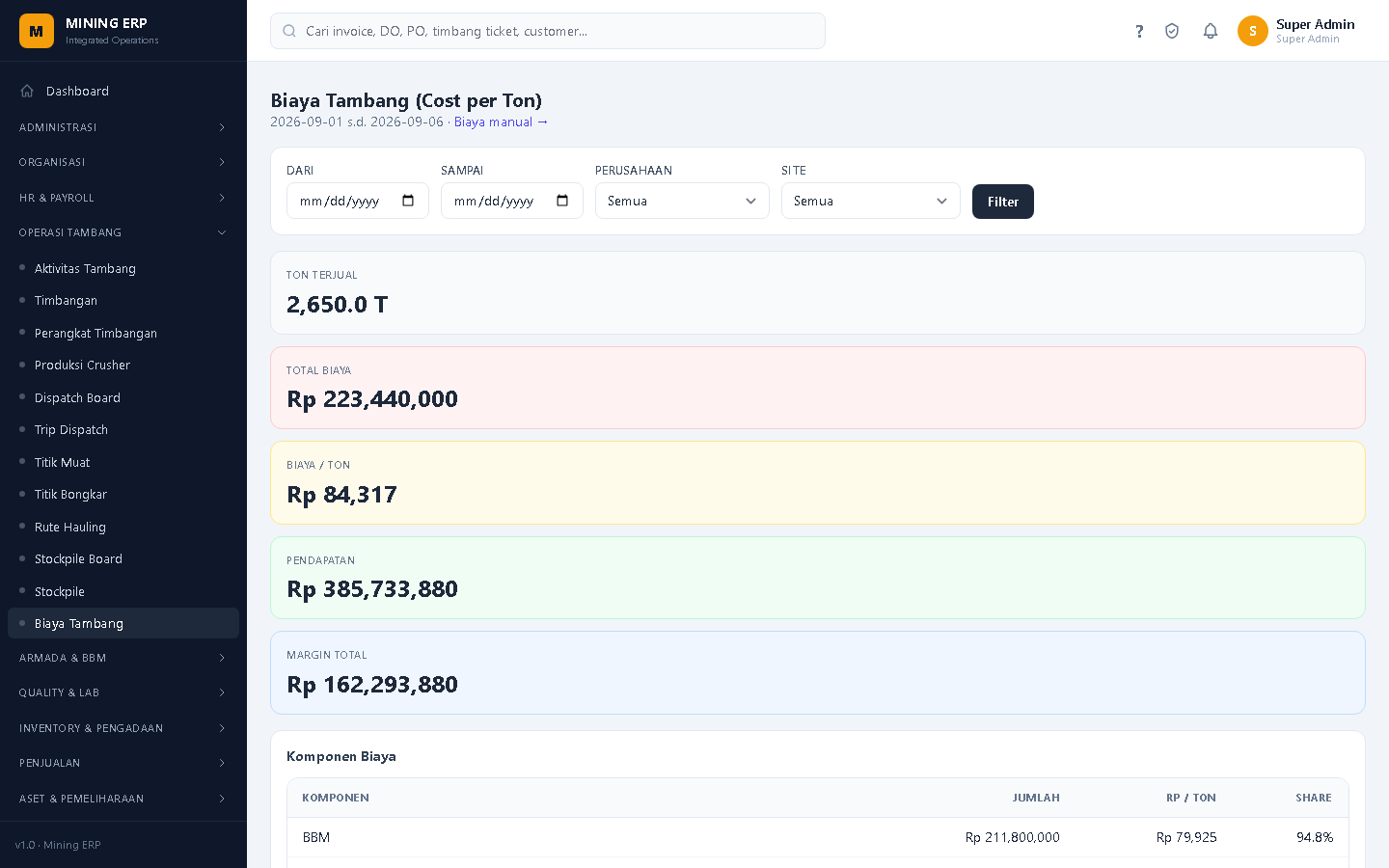The image size is (1389, 868).
Task: Open Stockpile Board page
Action: tap(123, 559)
